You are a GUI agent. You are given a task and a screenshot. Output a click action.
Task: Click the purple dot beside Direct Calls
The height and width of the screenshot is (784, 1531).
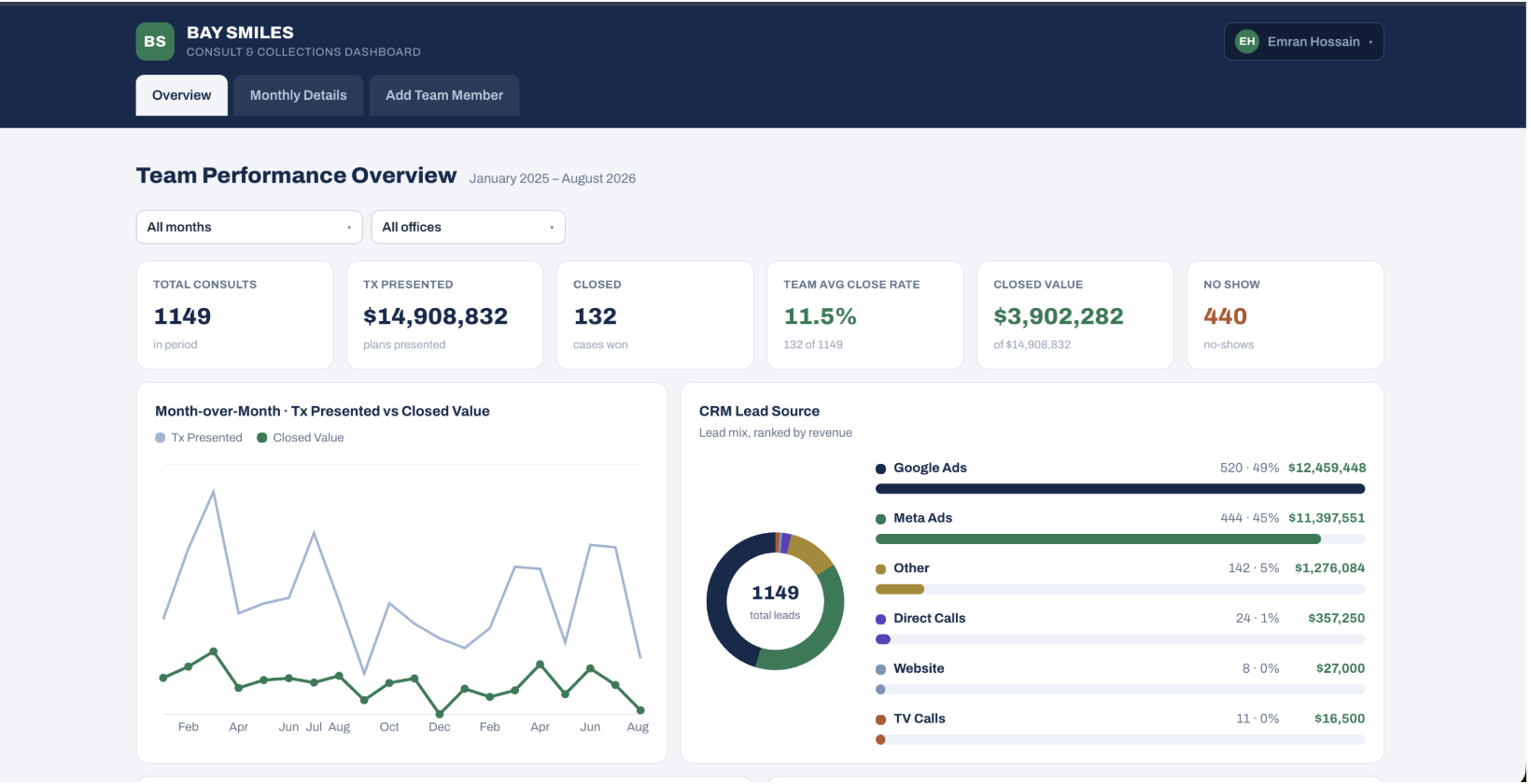880,620
